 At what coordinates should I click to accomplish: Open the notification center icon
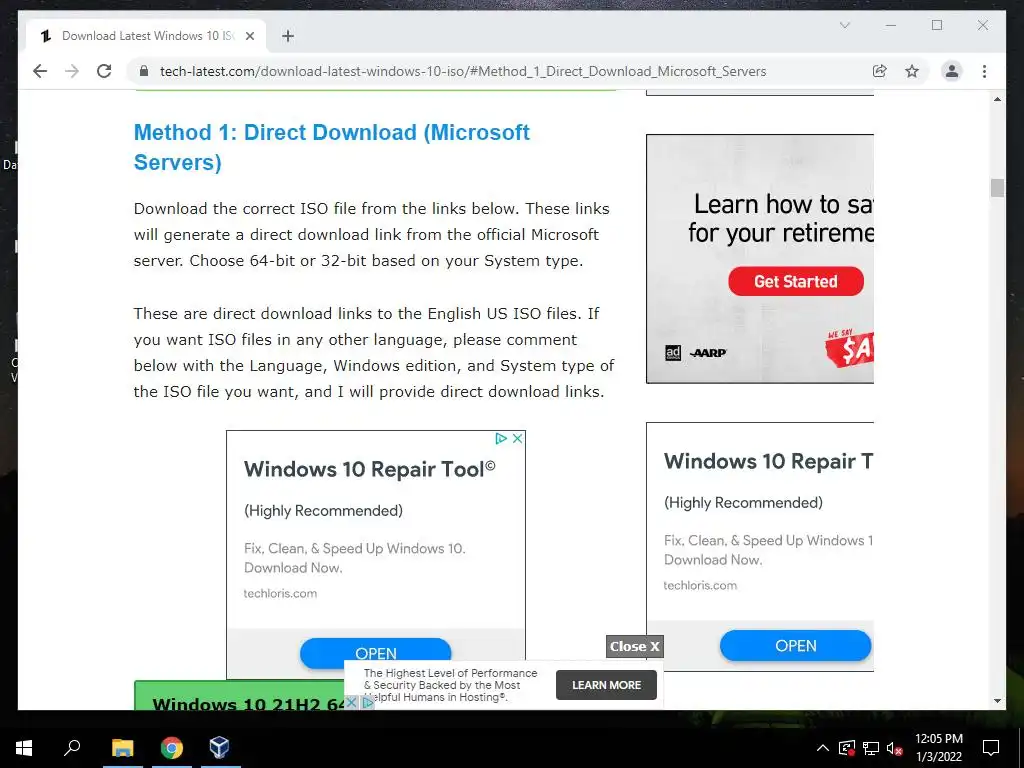[991, 748]
